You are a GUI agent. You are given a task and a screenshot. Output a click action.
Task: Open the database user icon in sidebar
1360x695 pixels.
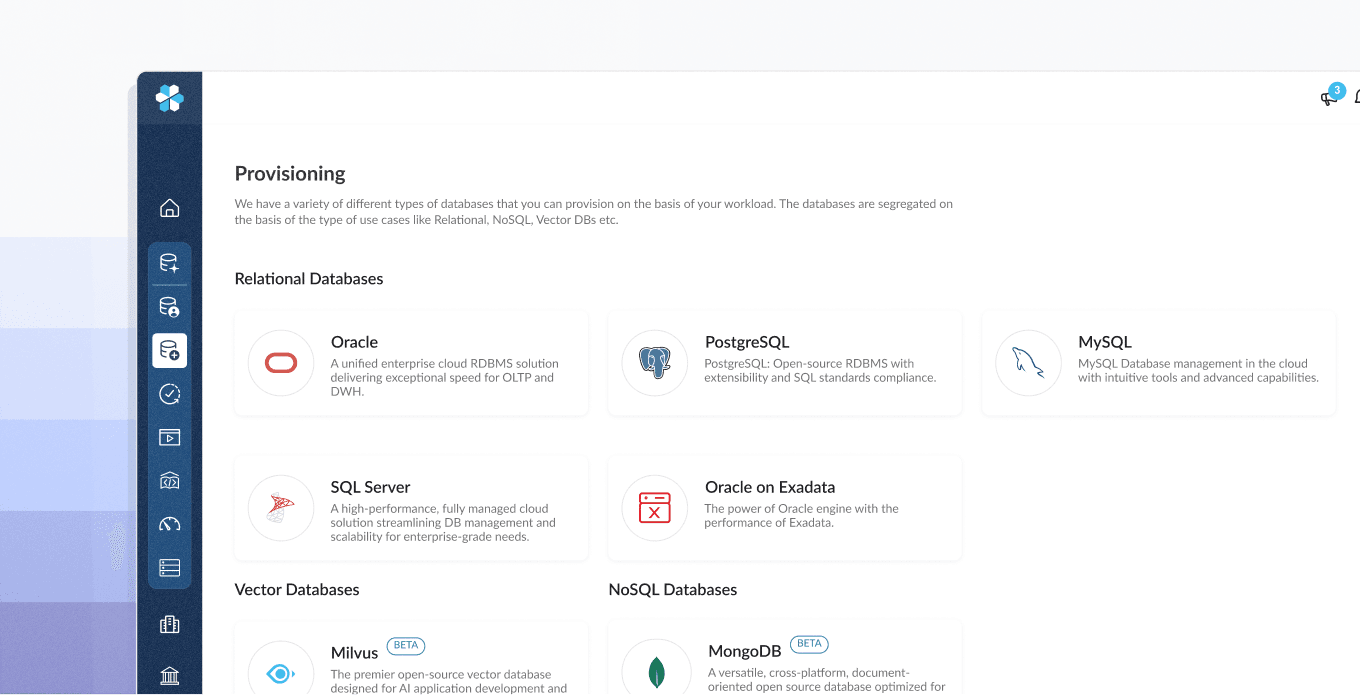[x=169, y=307]
